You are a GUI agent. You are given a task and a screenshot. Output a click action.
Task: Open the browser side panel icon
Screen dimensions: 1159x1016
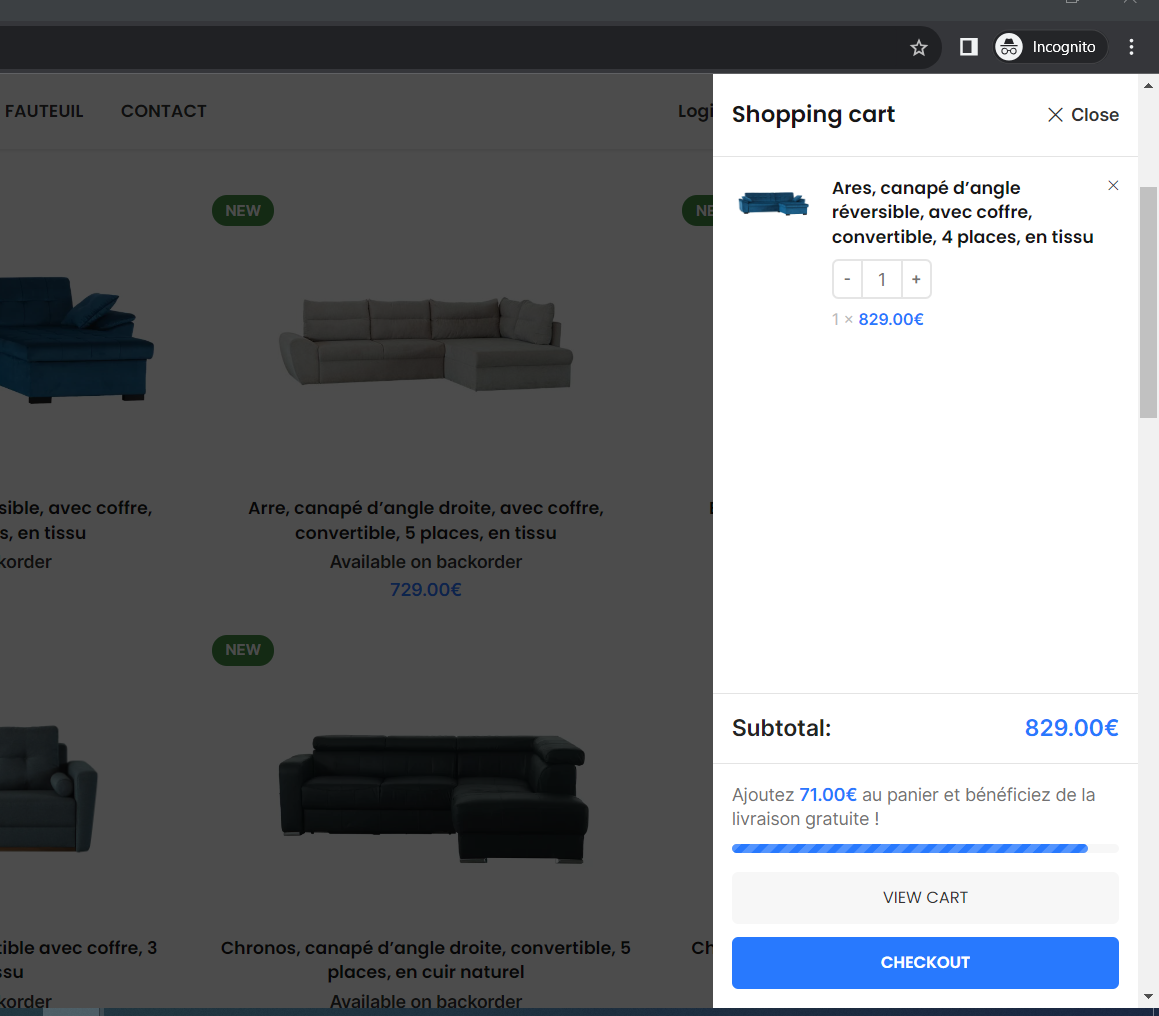968,47
